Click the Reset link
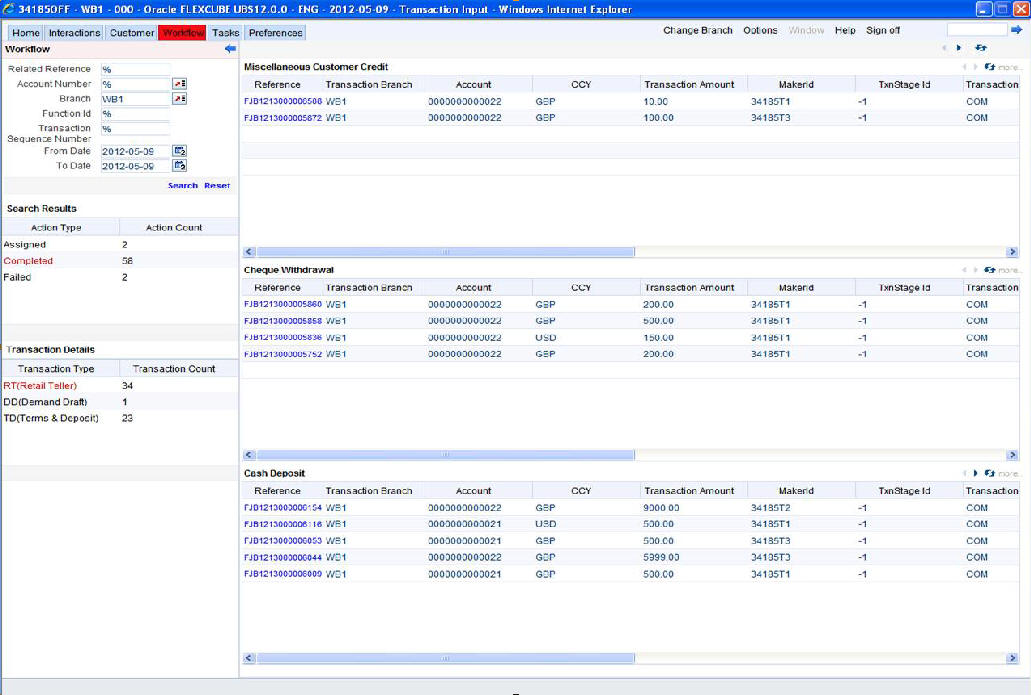Image resolution: width=1031 pixels, height=695 pixels. click(217, 186)
